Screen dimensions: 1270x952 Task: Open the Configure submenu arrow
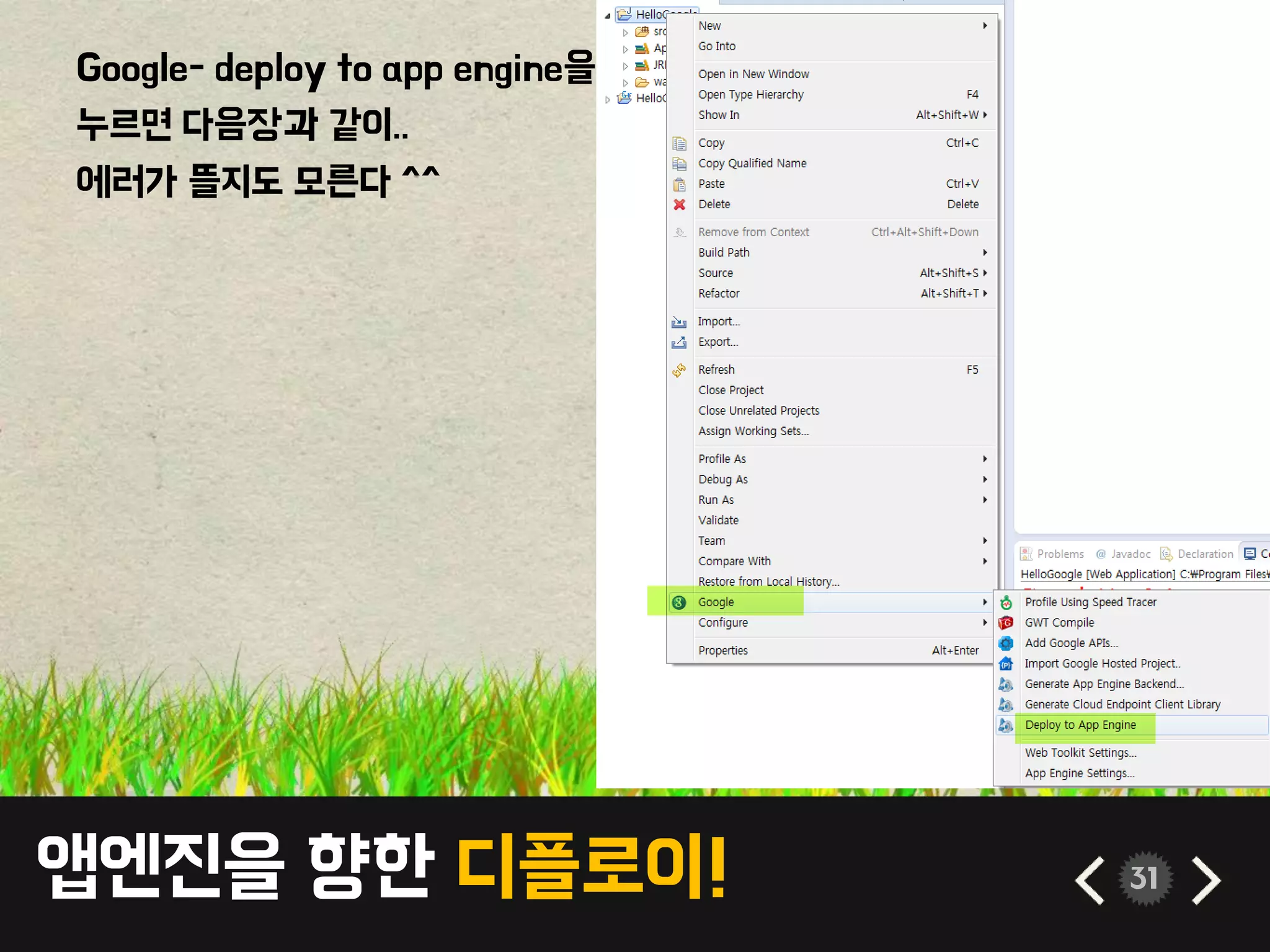pos(985,622)
